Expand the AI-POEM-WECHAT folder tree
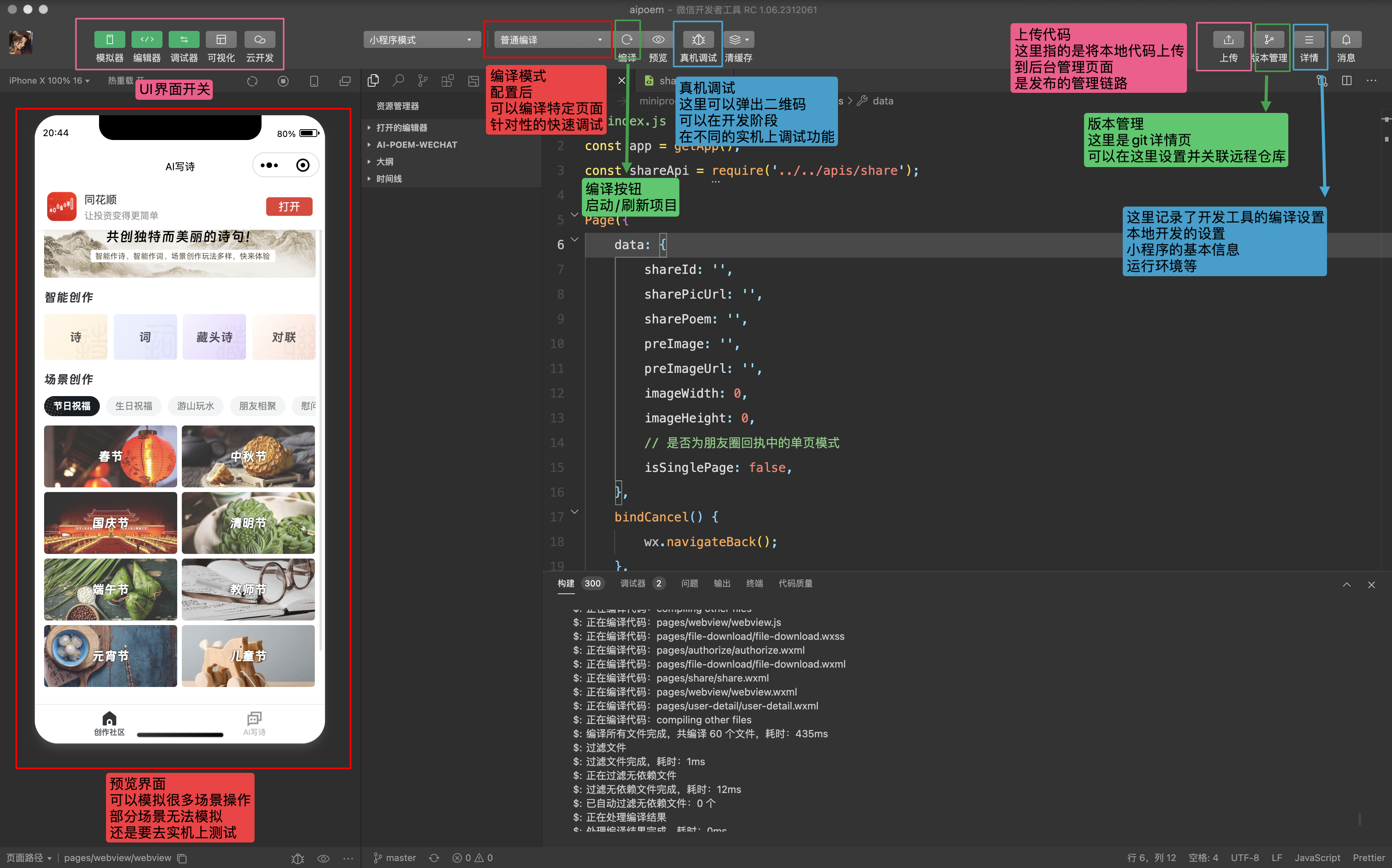 tap(417, 145)
